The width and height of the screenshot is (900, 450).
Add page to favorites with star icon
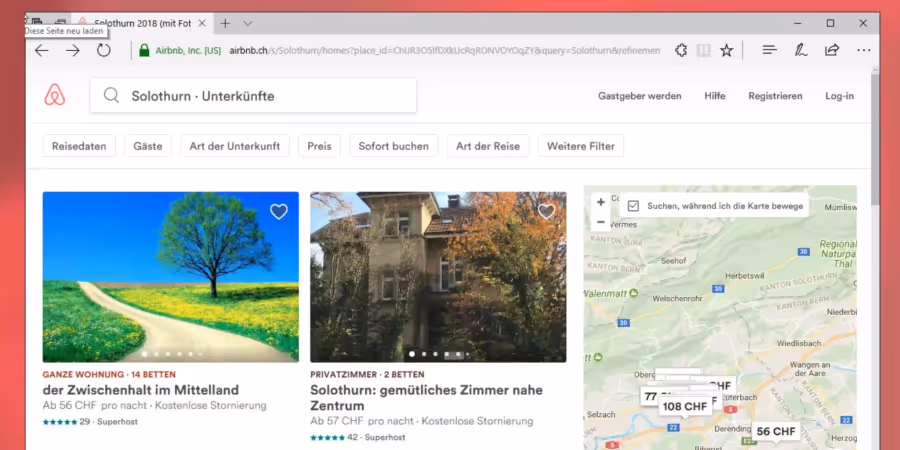(x=727, y=51)
